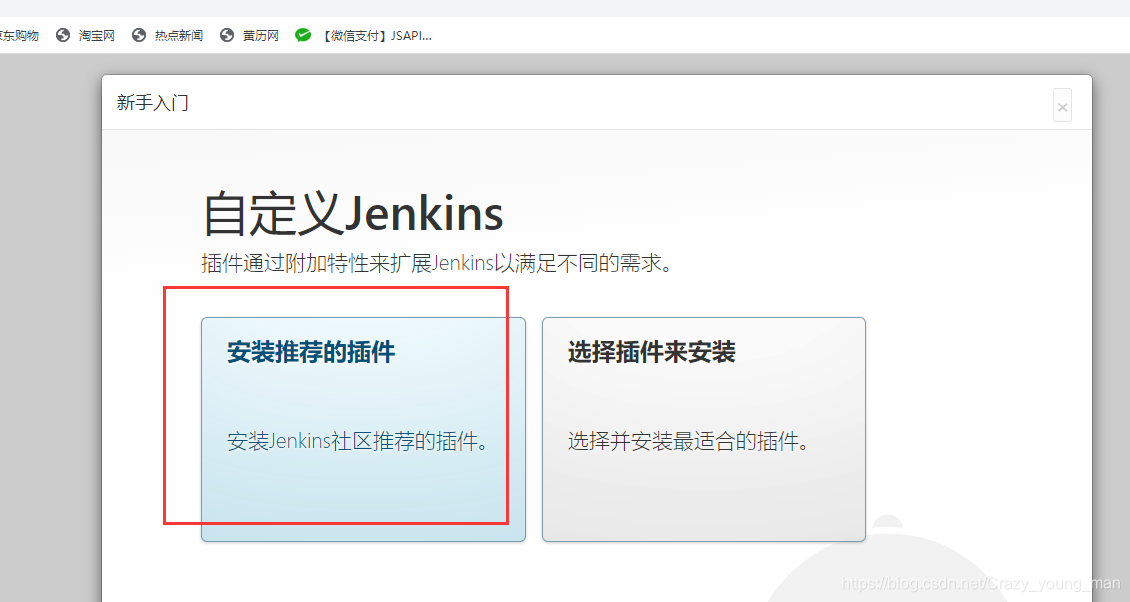
Task: Open the 热点新闻 bookmark
Action: coord(168,35)
